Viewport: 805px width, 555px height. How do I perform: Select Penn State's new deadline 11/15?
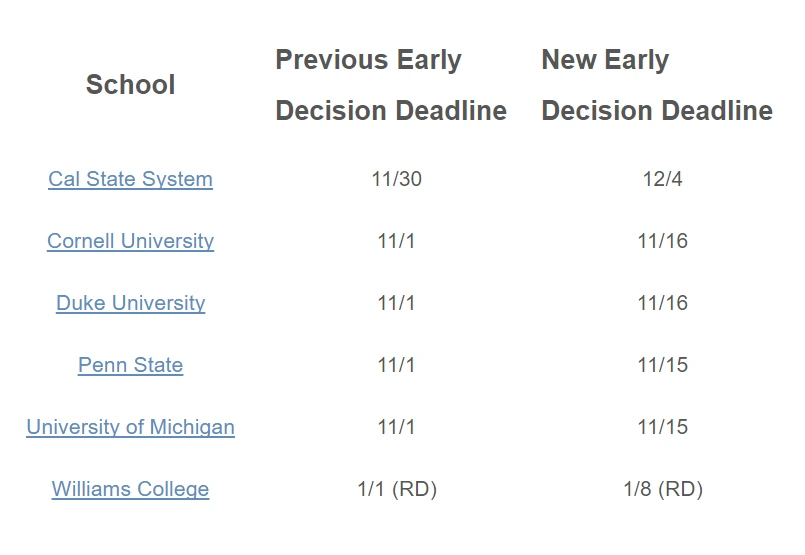click(663, 366)
